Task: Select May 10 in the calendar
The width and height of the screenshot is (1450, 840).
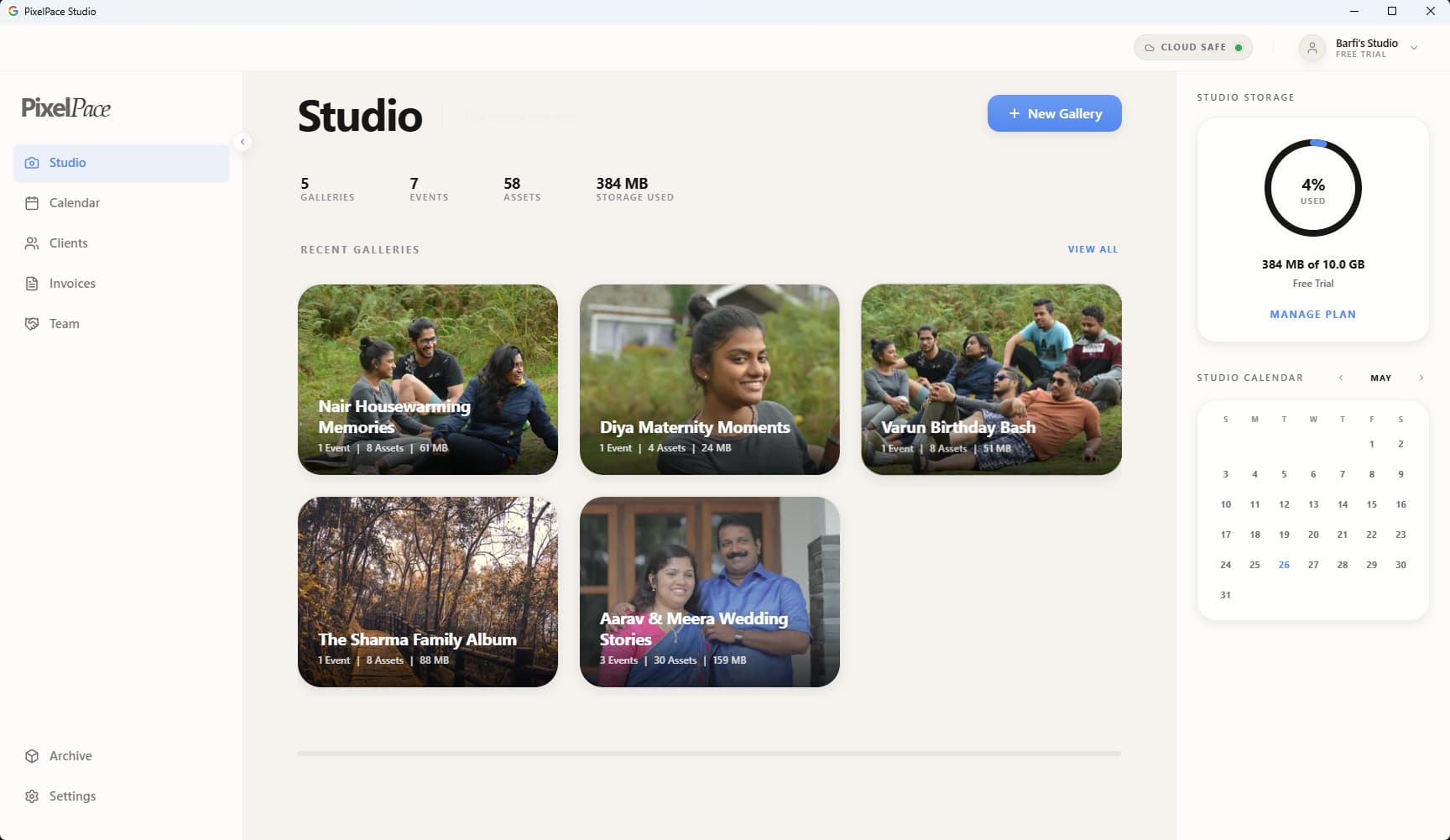Action: tap(1226, 504)
